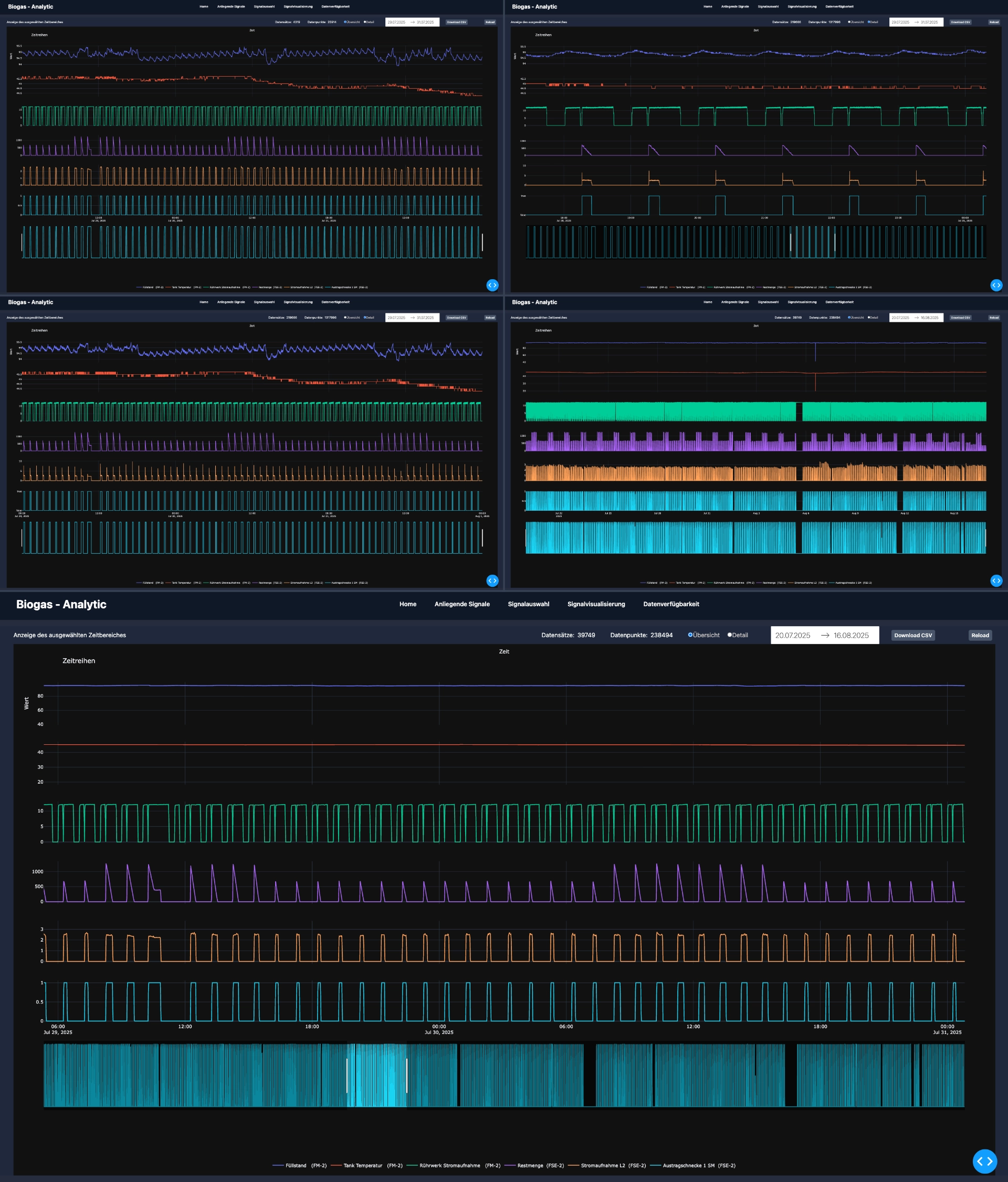The image size is (1008, 1182).
Task: Switch to Detail mode in the 4319 Datensätze view
Action: pyautogui.click(x=365, y=22)
